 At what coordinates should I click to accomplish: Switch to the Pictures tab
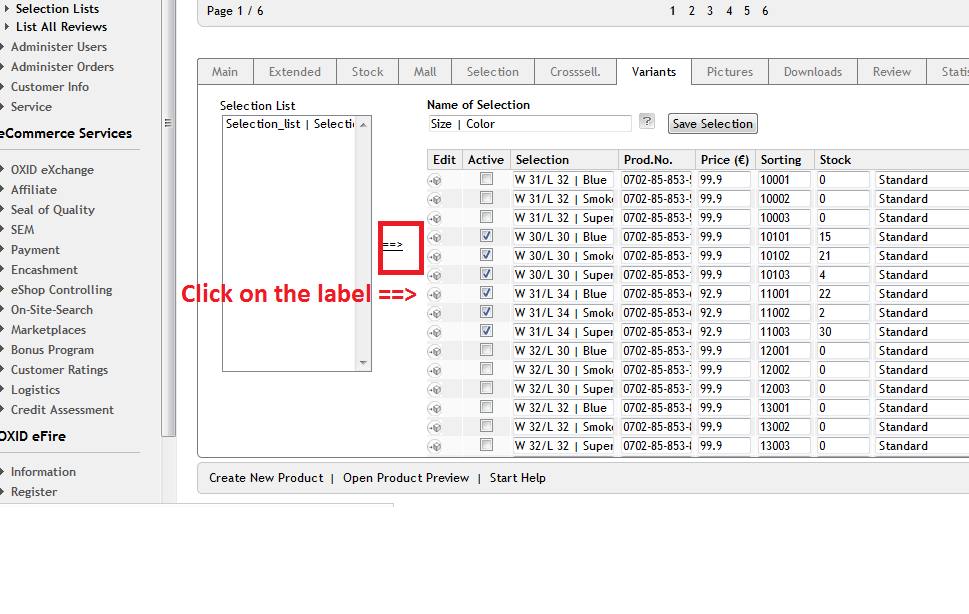pos(730,72)
